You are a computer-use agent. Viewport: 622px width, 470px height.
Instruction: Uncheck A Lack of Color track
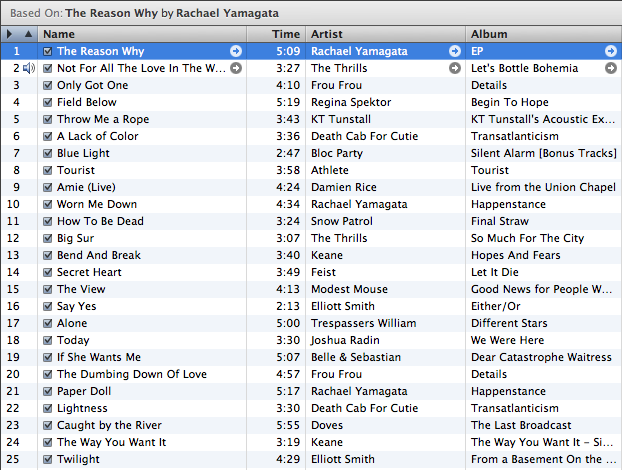point(48,136)
